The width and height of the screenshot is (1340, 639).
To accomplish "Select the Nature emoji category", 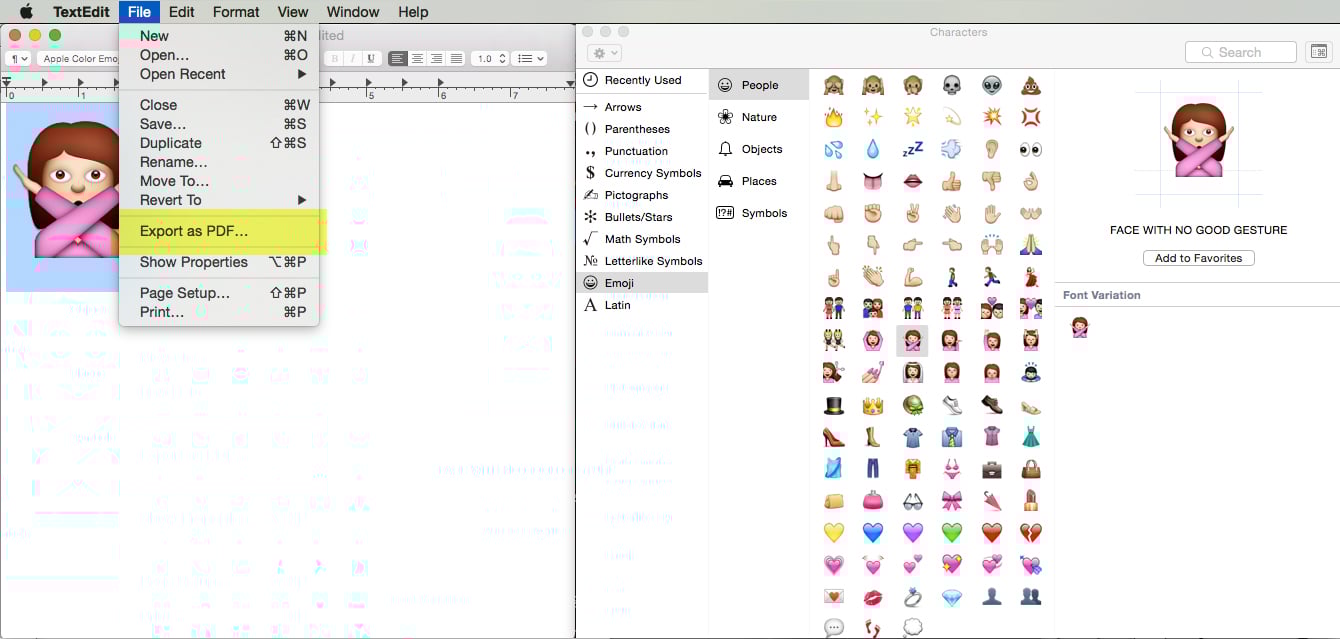I will [759, 117].
